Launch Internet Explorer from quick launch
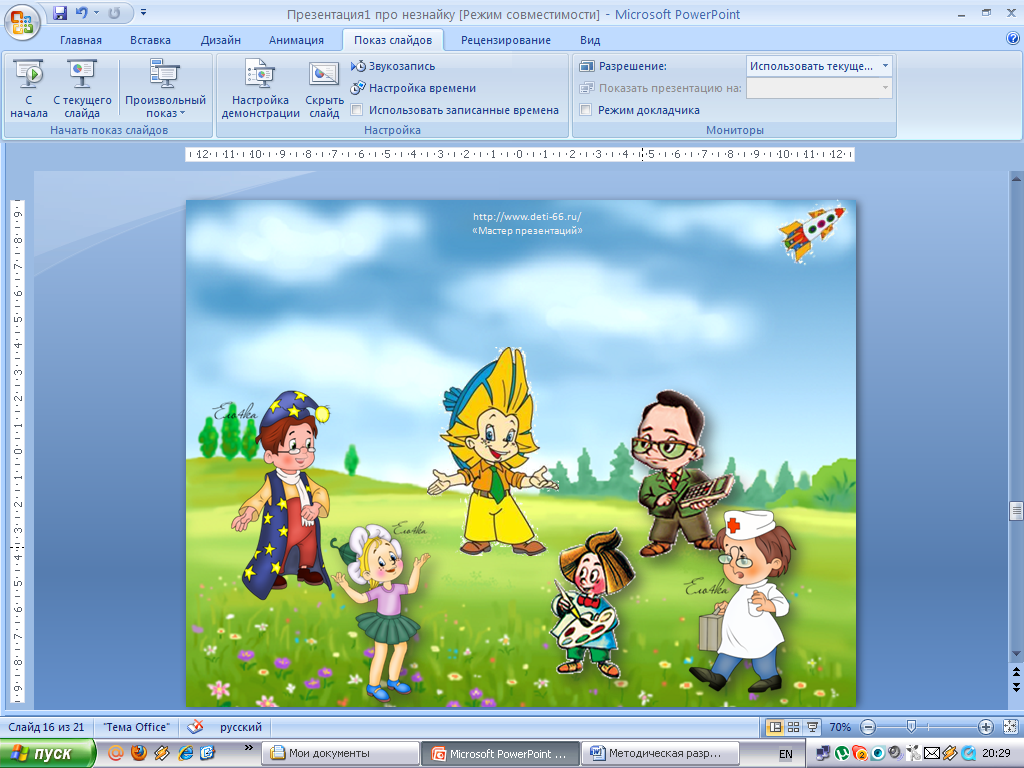The height and width of the screenshot is (768, 1024). [x=185, y=753]
